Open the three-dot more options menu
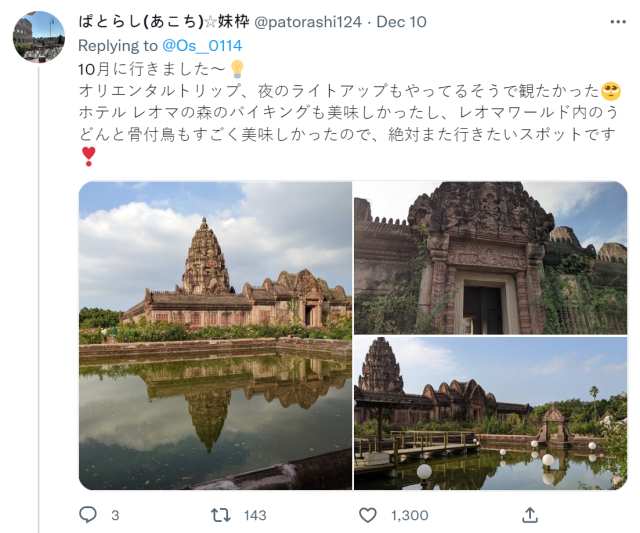Screen dimensions: 640x533 click(618, 22)
